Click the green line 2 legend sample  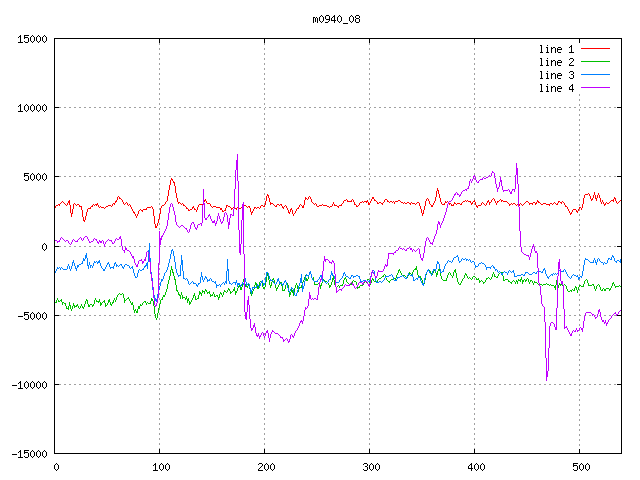tap(596, 62)
